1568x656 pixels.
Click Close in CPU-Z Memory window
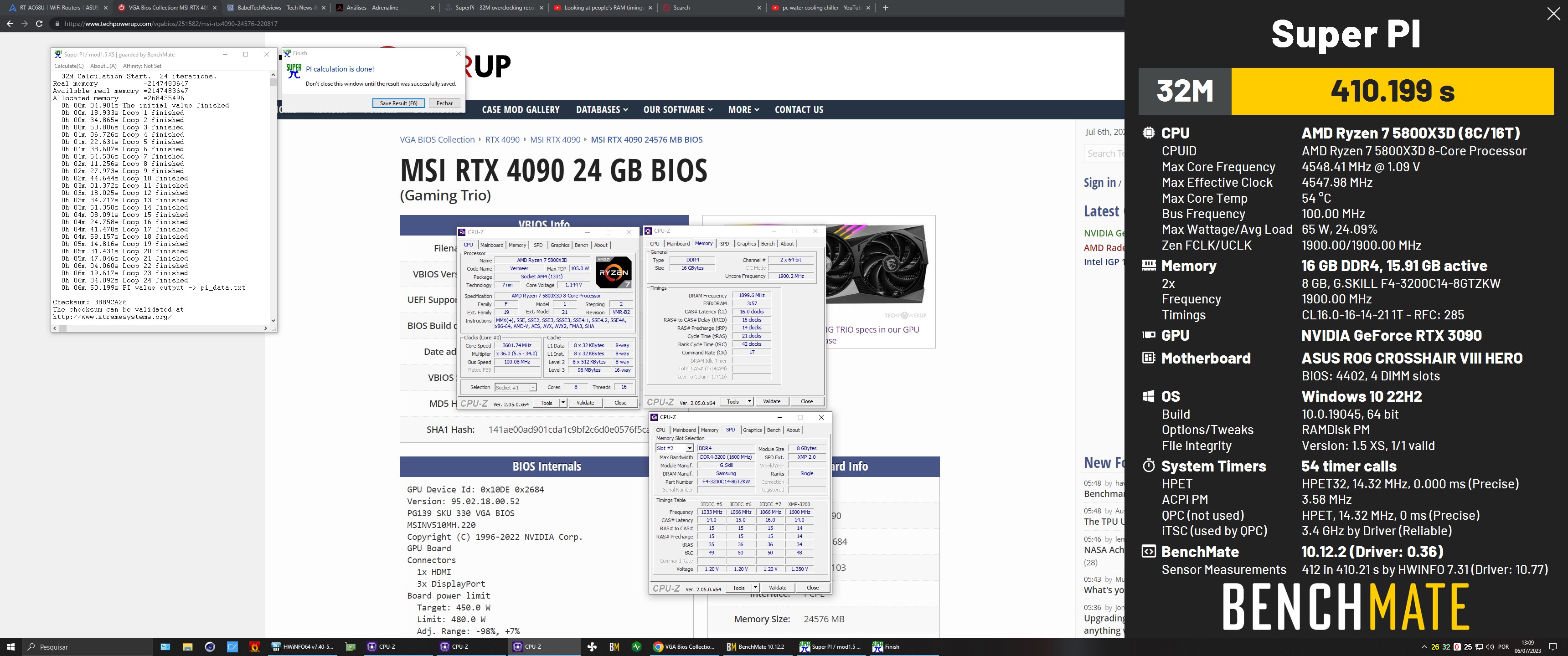[806, 402]
